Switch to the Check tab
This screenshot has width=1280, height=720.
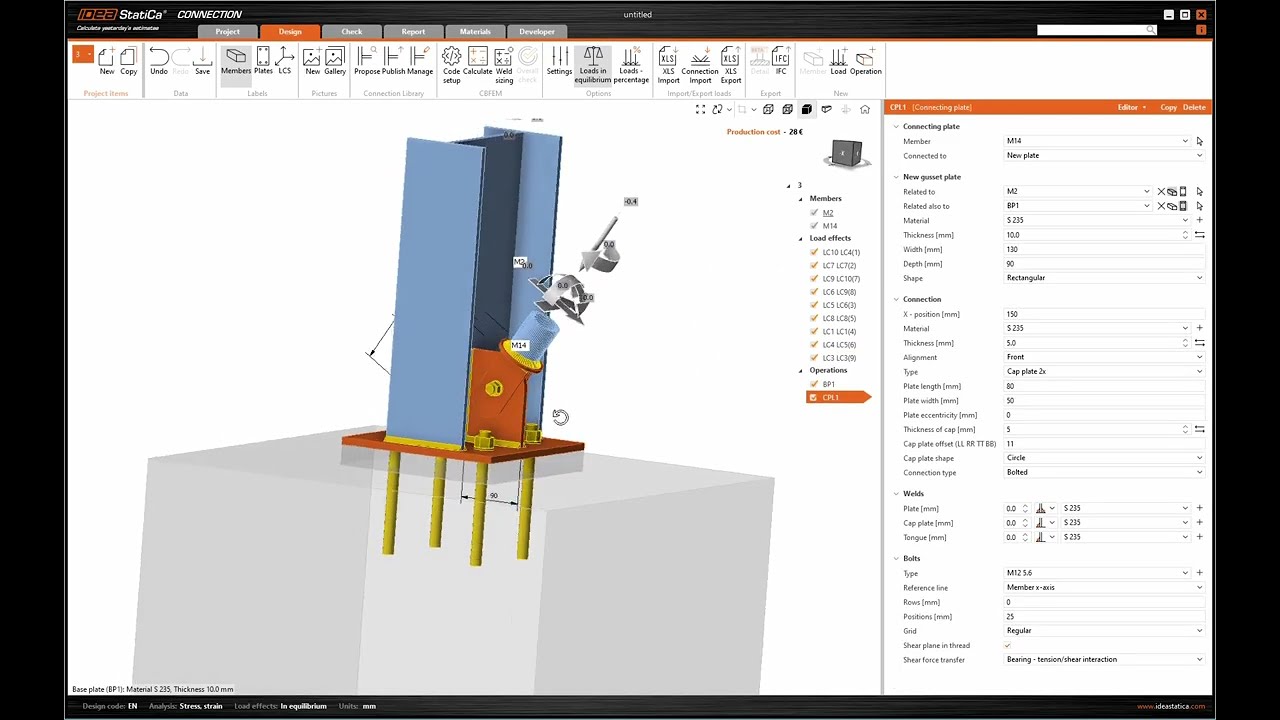pyautogui.click(x=352, y=32)
